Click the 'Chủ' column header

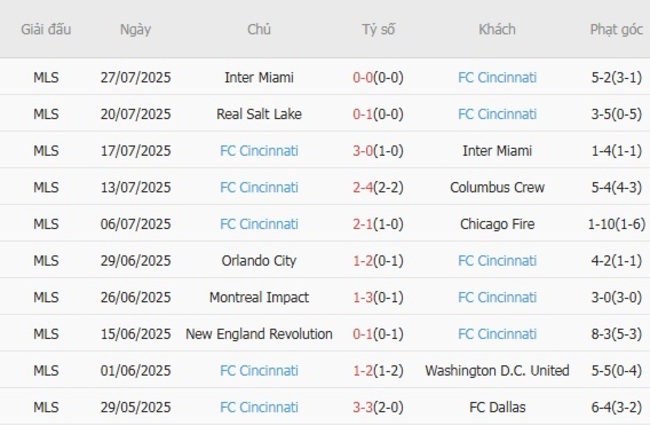pyautogui.click(x=259, y=29)
